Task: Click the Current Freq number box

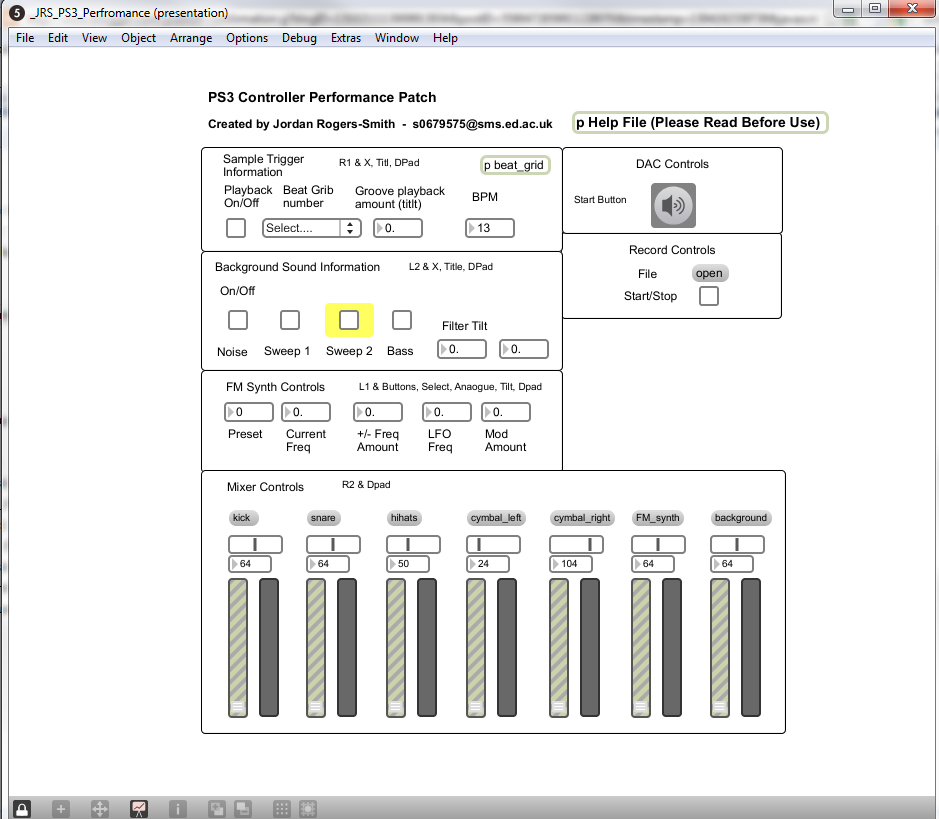Action: 306,412
